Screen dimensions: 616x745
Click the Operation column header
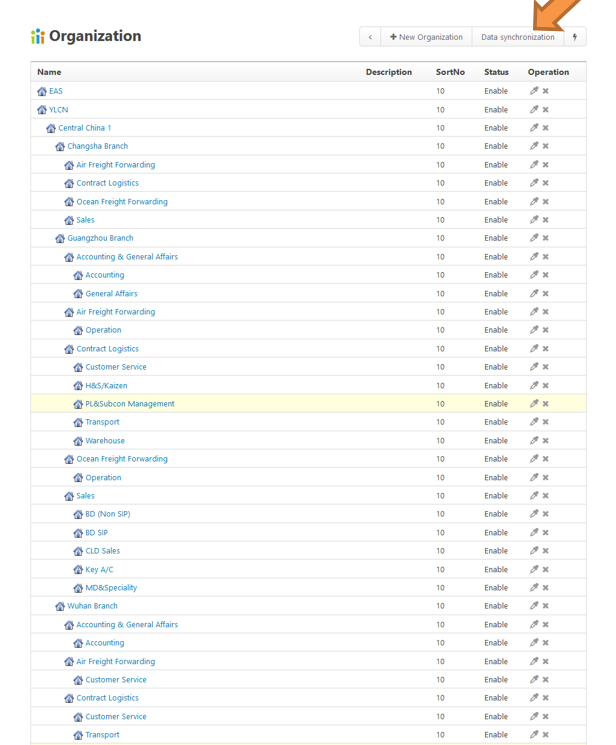click(x=548, y=72)
